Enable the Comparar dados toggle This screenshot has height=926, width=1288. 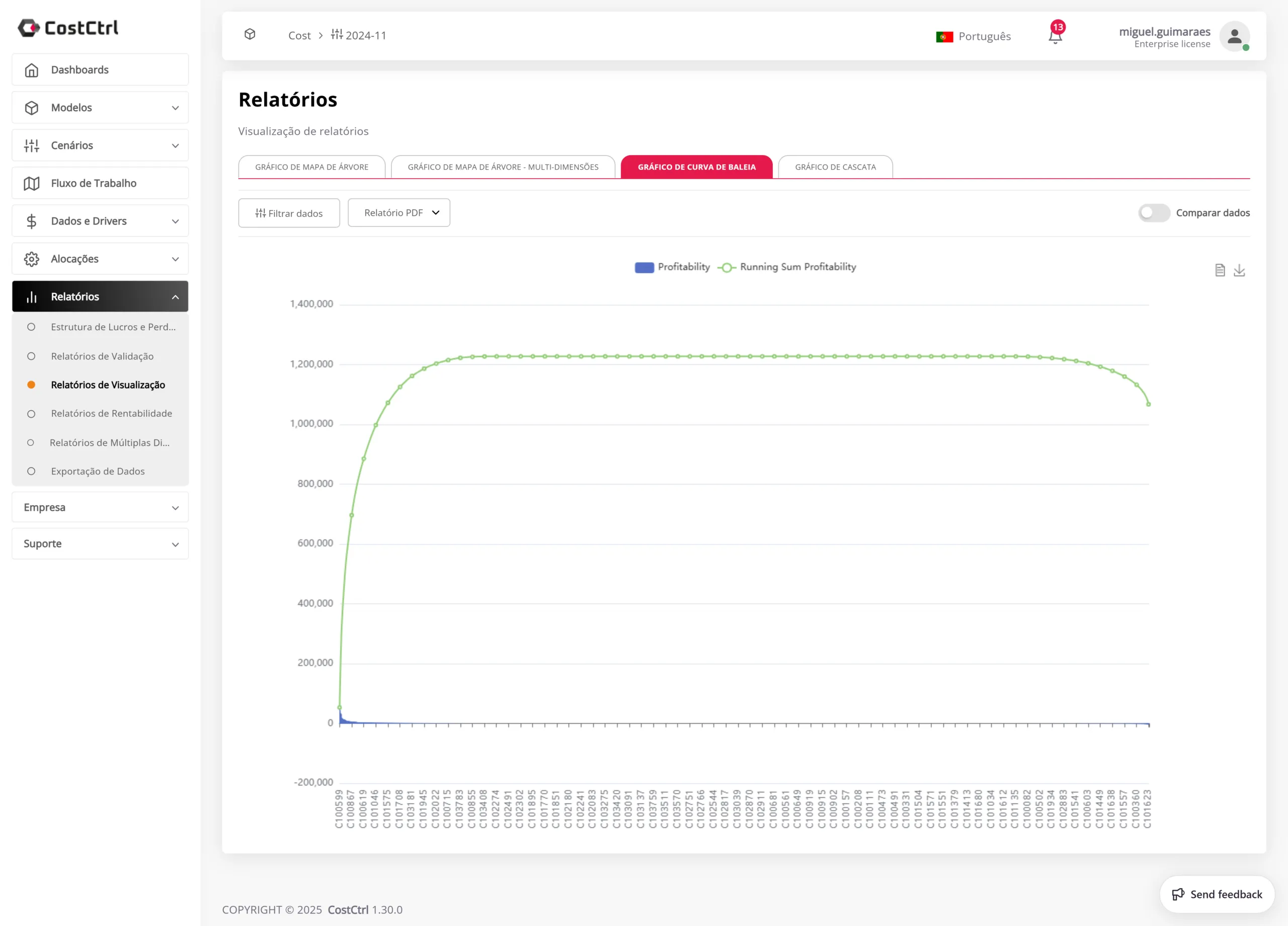tap(1154, 213)
